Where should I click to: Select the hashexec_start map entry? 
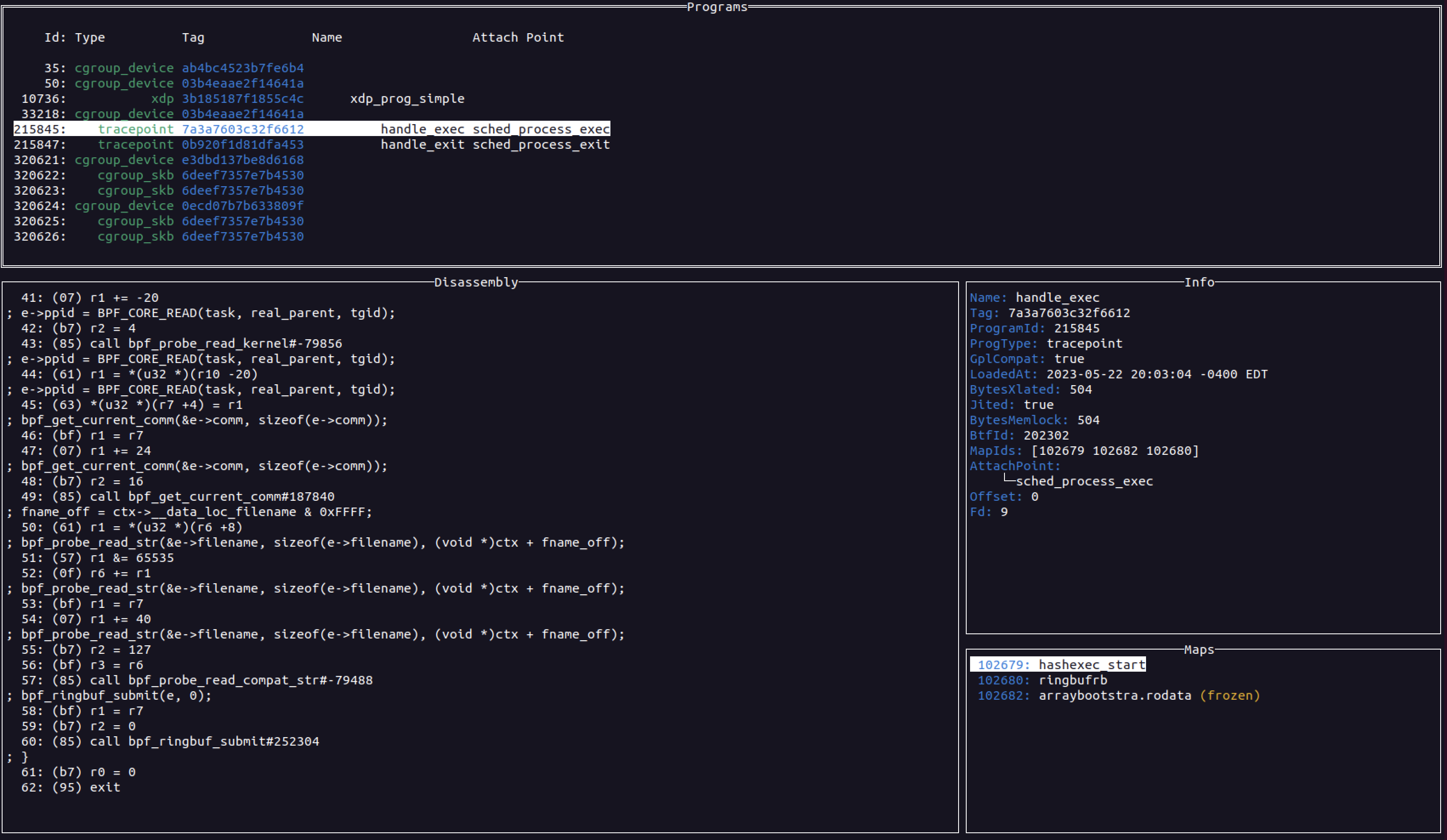pyautogui.click(x=1058, y=665)
